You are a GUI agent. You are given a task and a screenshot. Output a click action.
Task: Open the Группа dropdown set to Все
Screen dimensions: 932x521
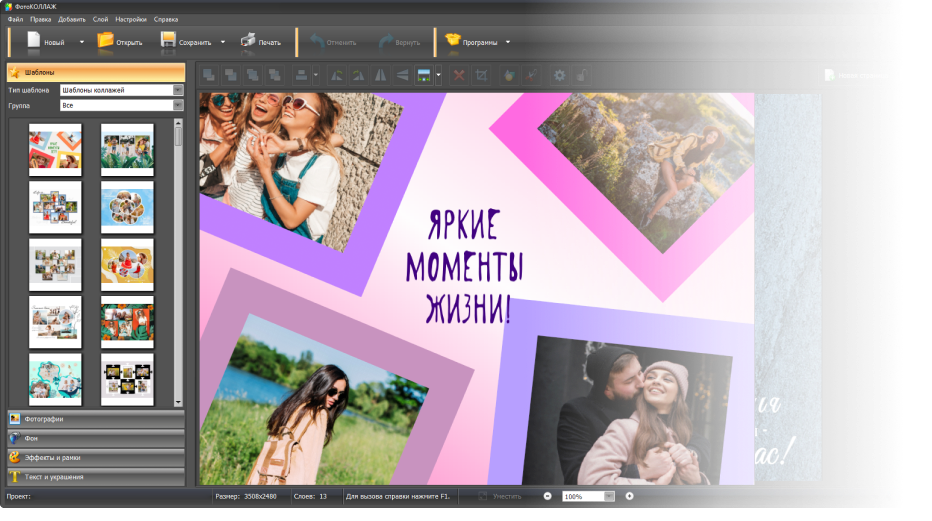tap(178, 105)
